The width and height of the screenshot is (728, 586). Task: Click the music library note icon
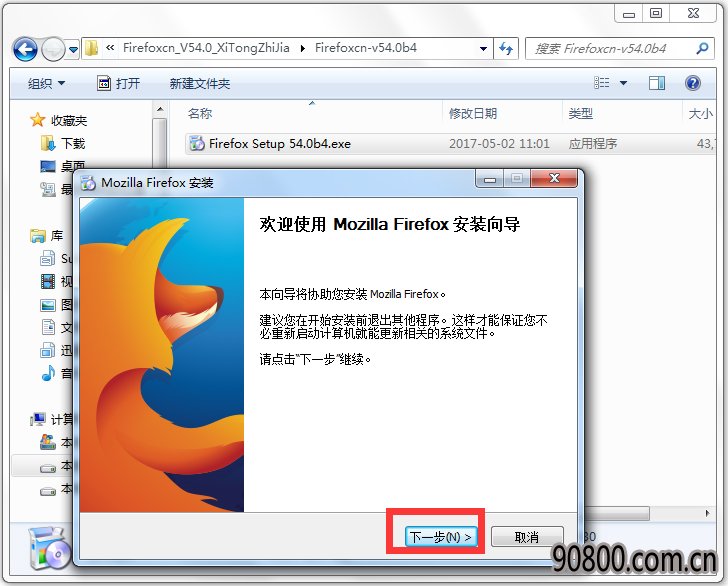[48, 372]
